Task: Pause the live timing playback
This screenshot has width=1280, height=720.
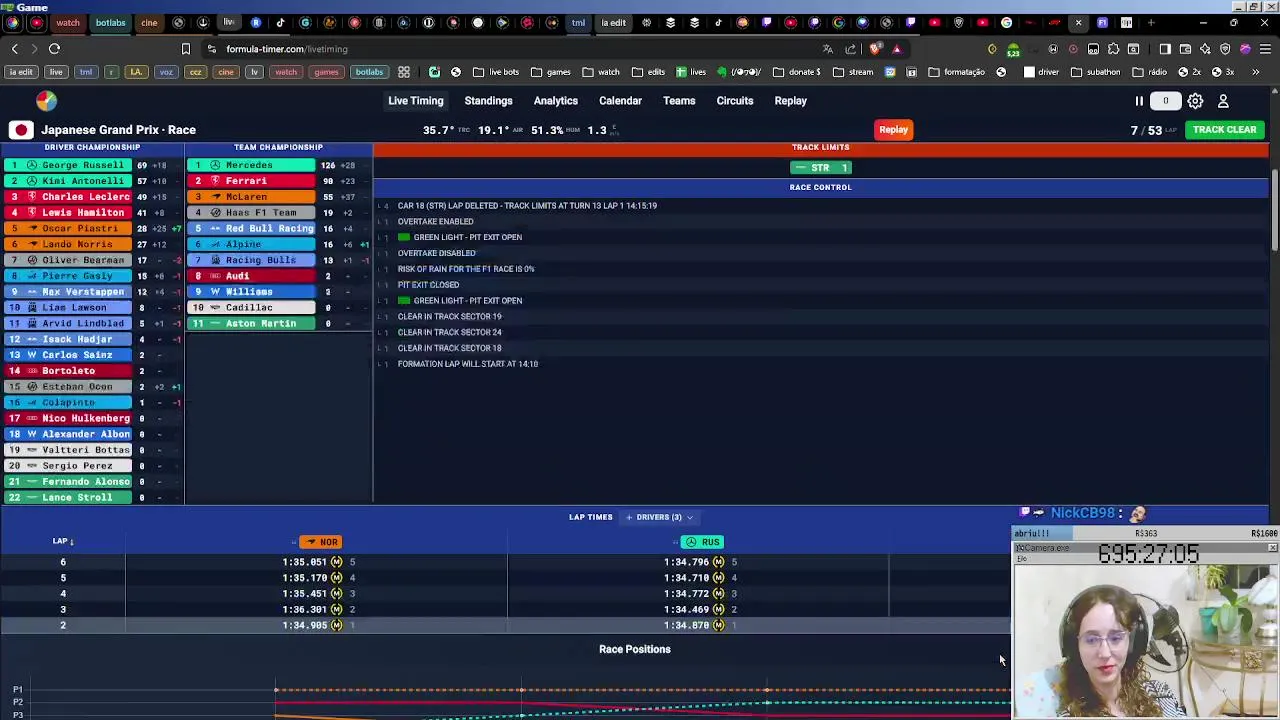Action: (x=1138, y=101)
